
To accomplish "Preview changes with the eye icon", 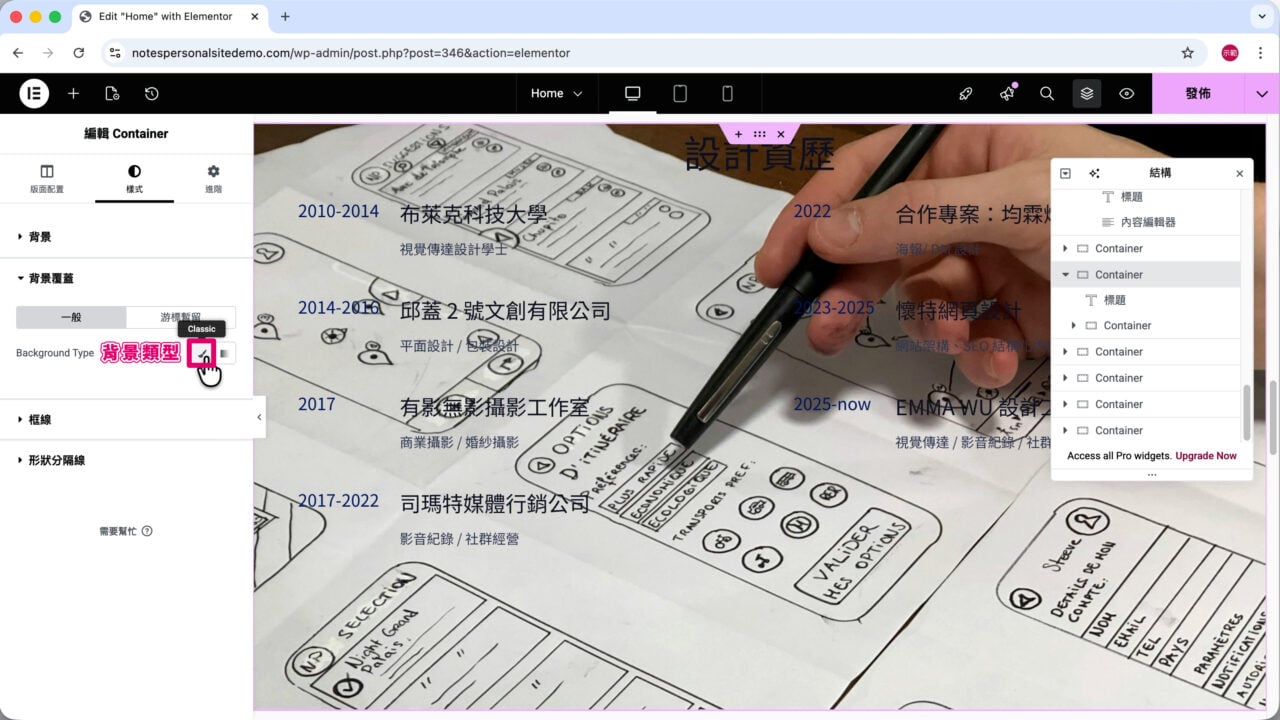I will (1127, 93).
